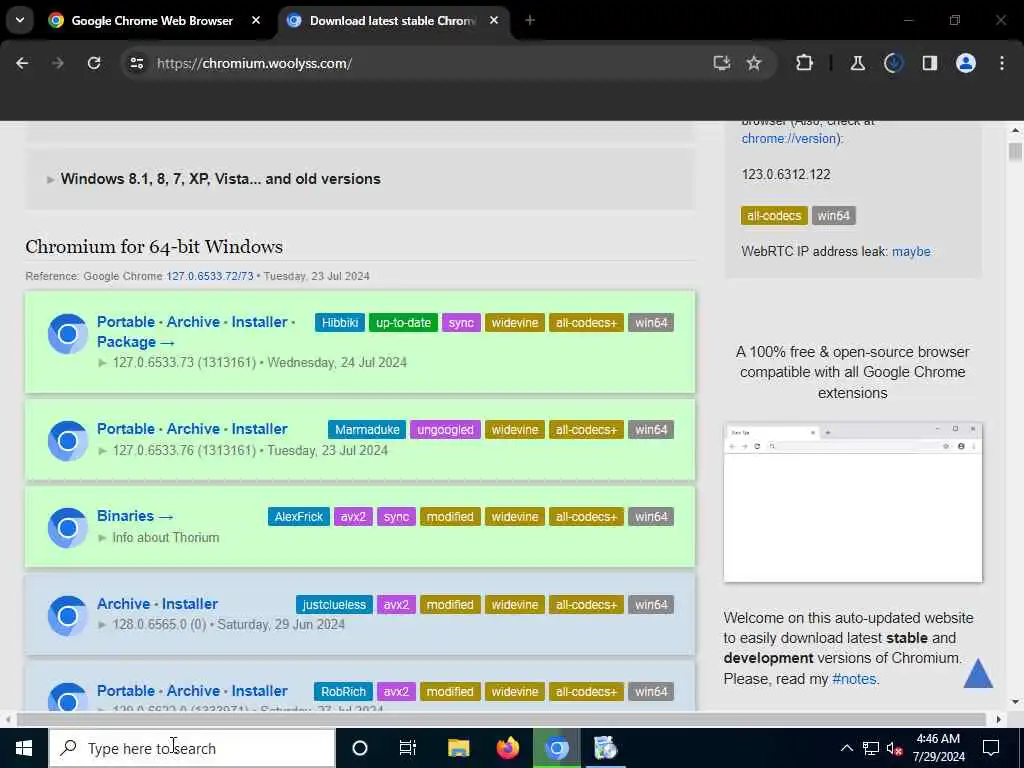Close the Download latest stable Chromium tab
Viewport: 1024px width, 768px height.
pos(494,20)
